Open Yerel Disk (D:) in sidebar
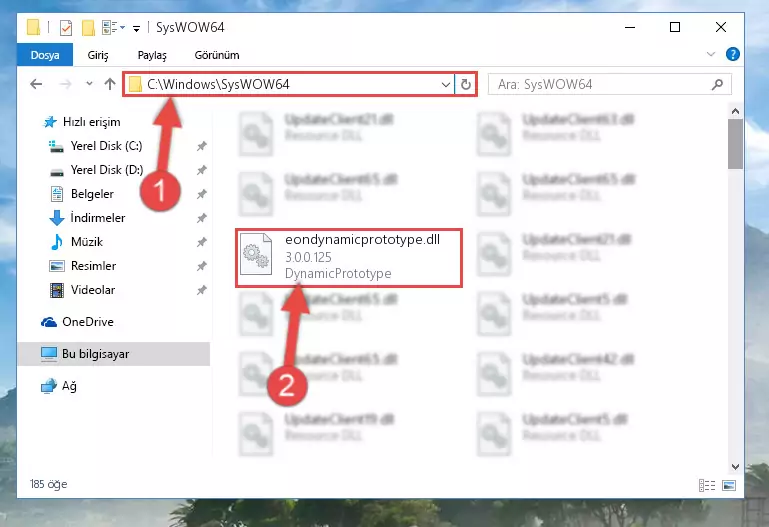Image resolution: width=769 pixels, height=527 pixels. 107,170
